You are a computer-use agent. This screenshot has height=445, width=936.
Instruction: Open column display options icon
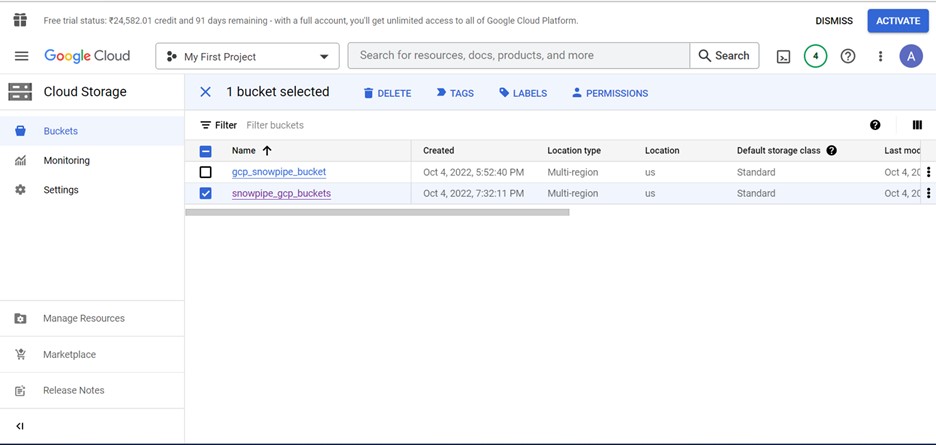(917, 125)
